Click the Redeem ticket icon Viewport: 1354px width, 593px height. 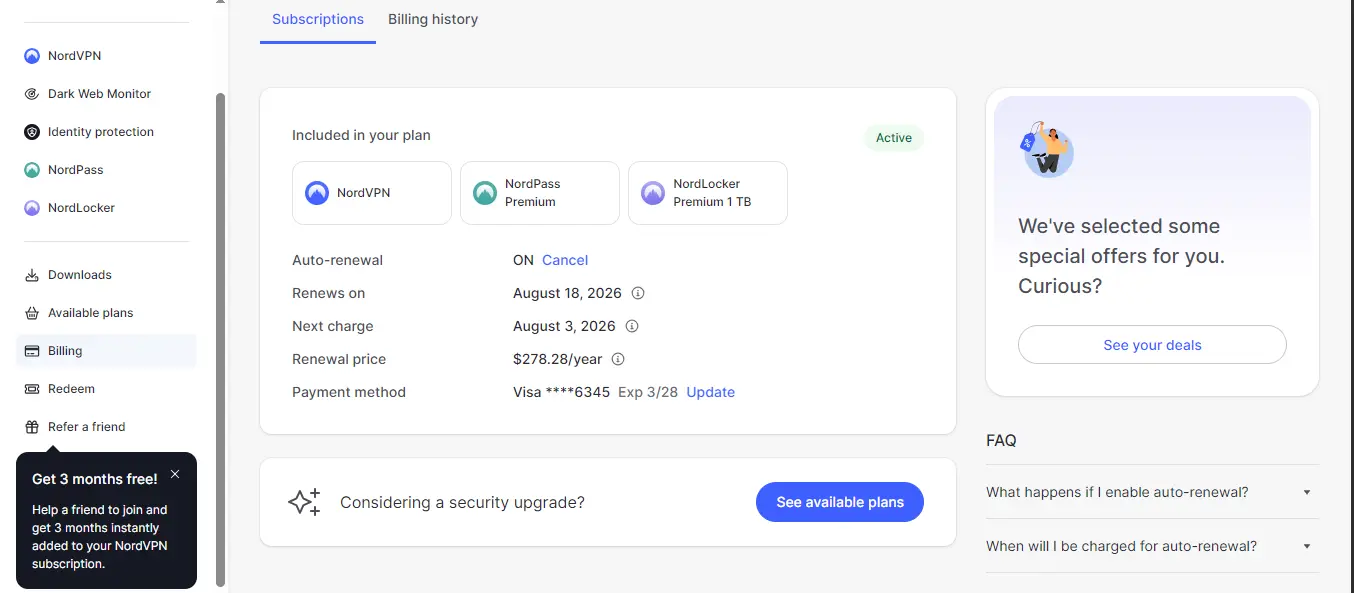(x=32, y=389)
